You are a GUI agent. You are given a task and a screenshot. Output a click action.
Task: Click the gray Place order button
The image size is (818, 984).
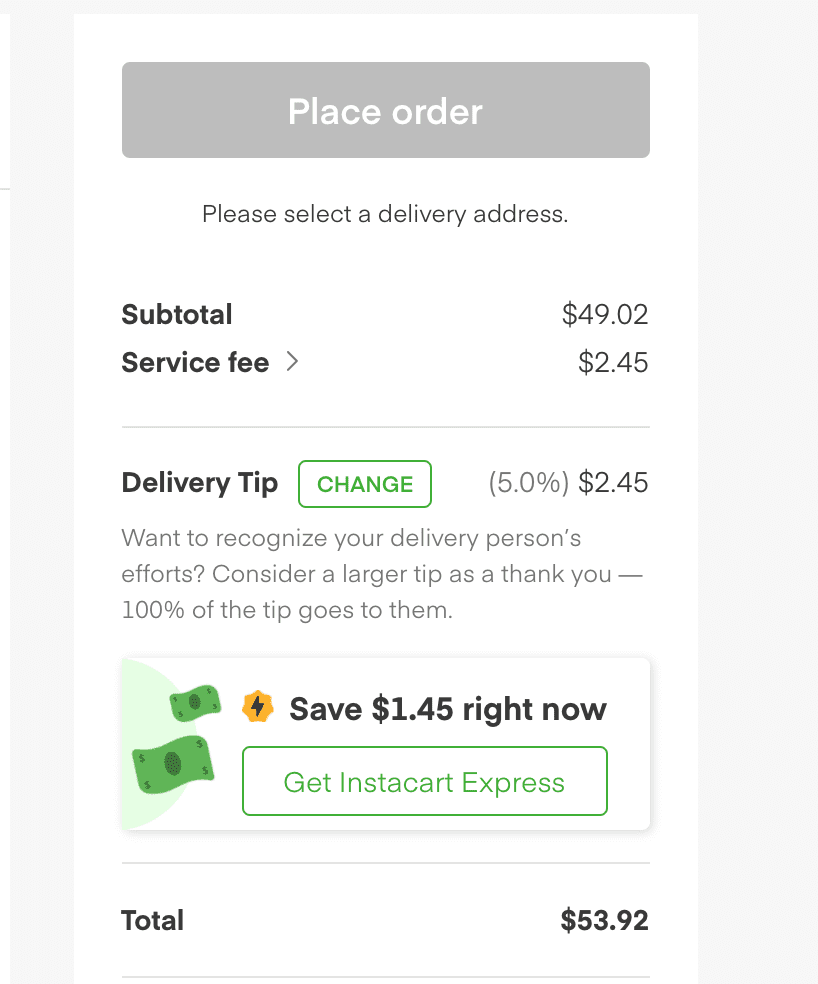point(385,110)
